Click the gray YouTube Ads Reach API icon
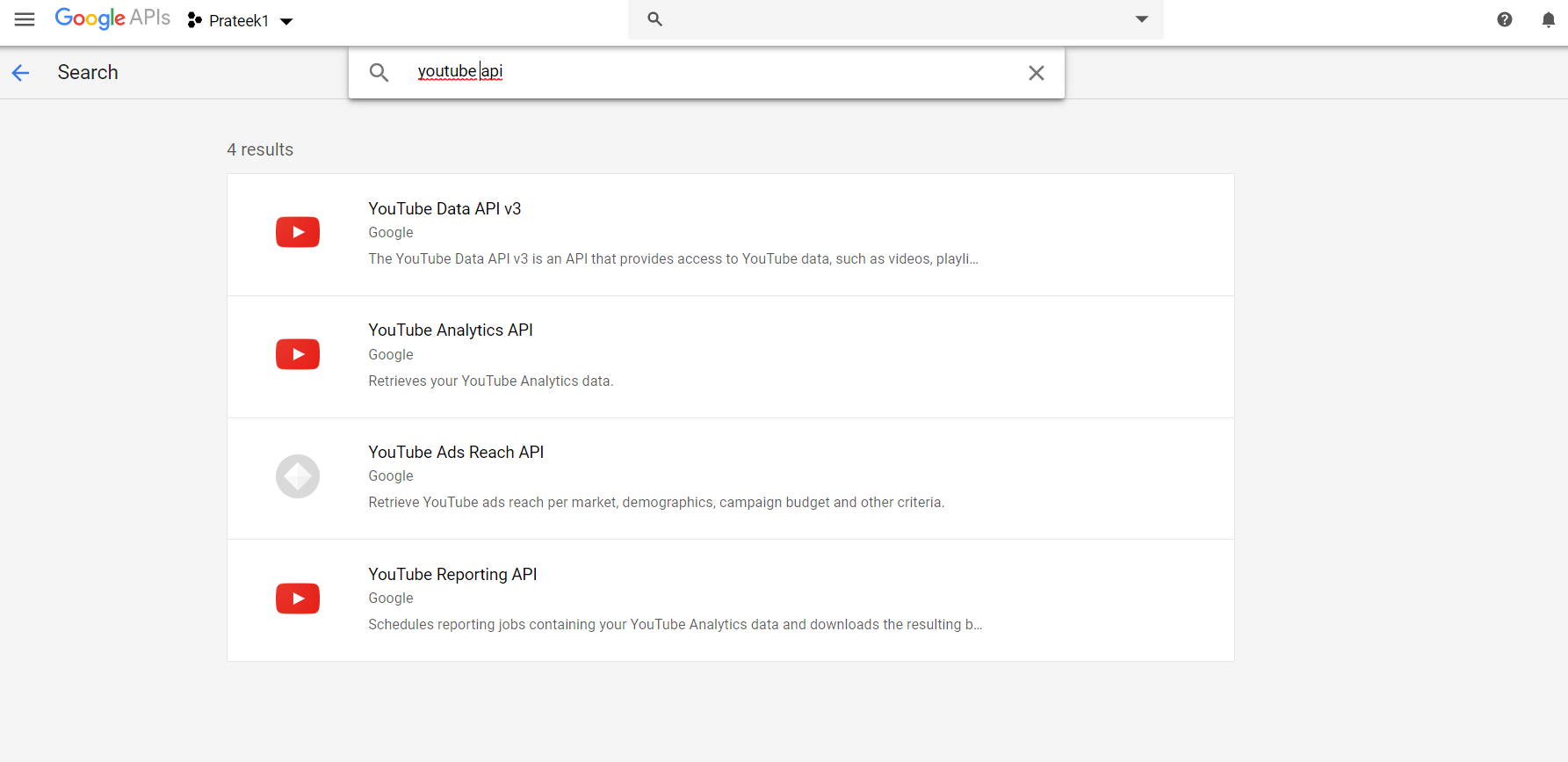 pos(298,476)
